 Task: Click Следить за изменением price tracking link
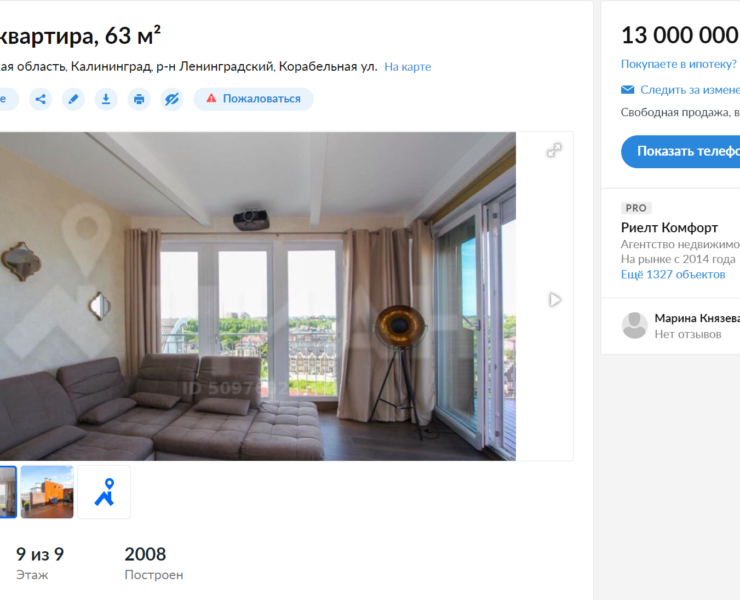click(x=690, y=89)
